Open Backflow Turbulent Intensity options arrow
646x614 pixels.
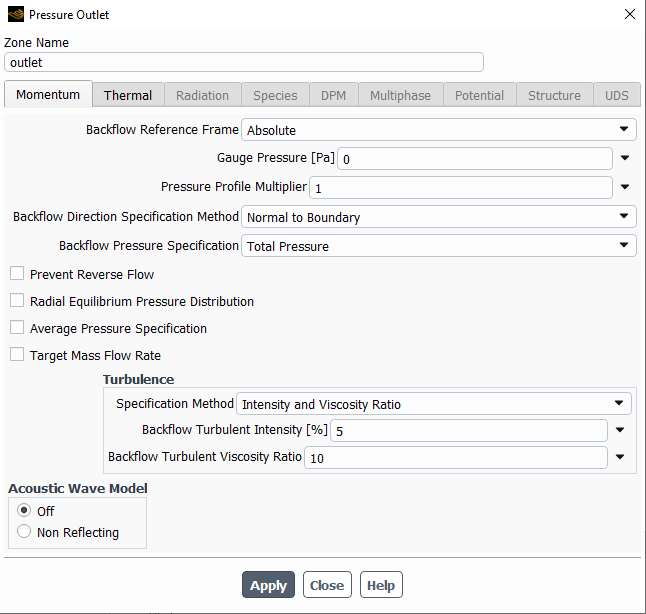619,431
